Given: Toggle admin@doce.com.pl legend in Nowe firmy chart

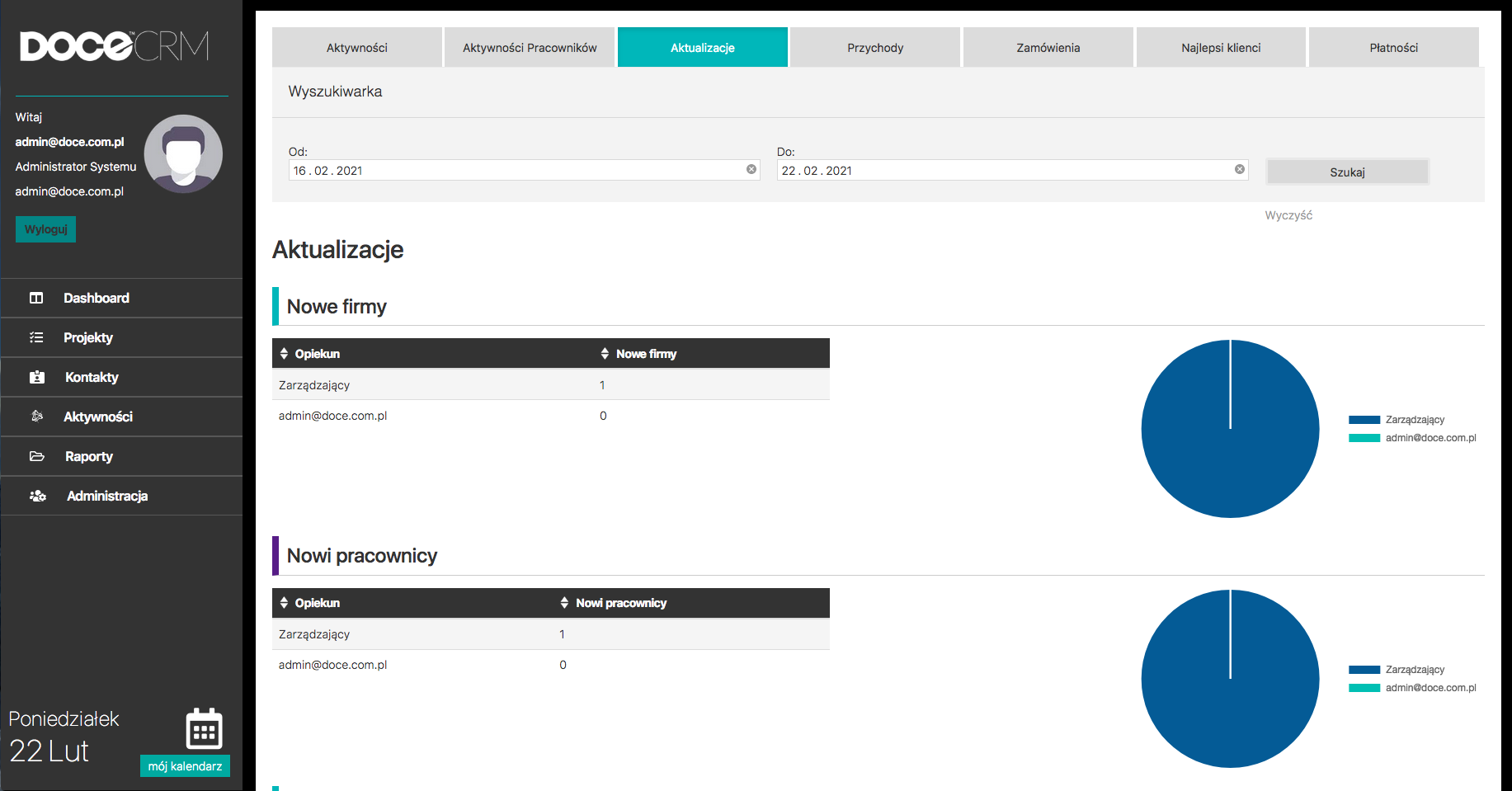Looking at the screenshot, I should pyautogui.click(x=1412, y=438).
